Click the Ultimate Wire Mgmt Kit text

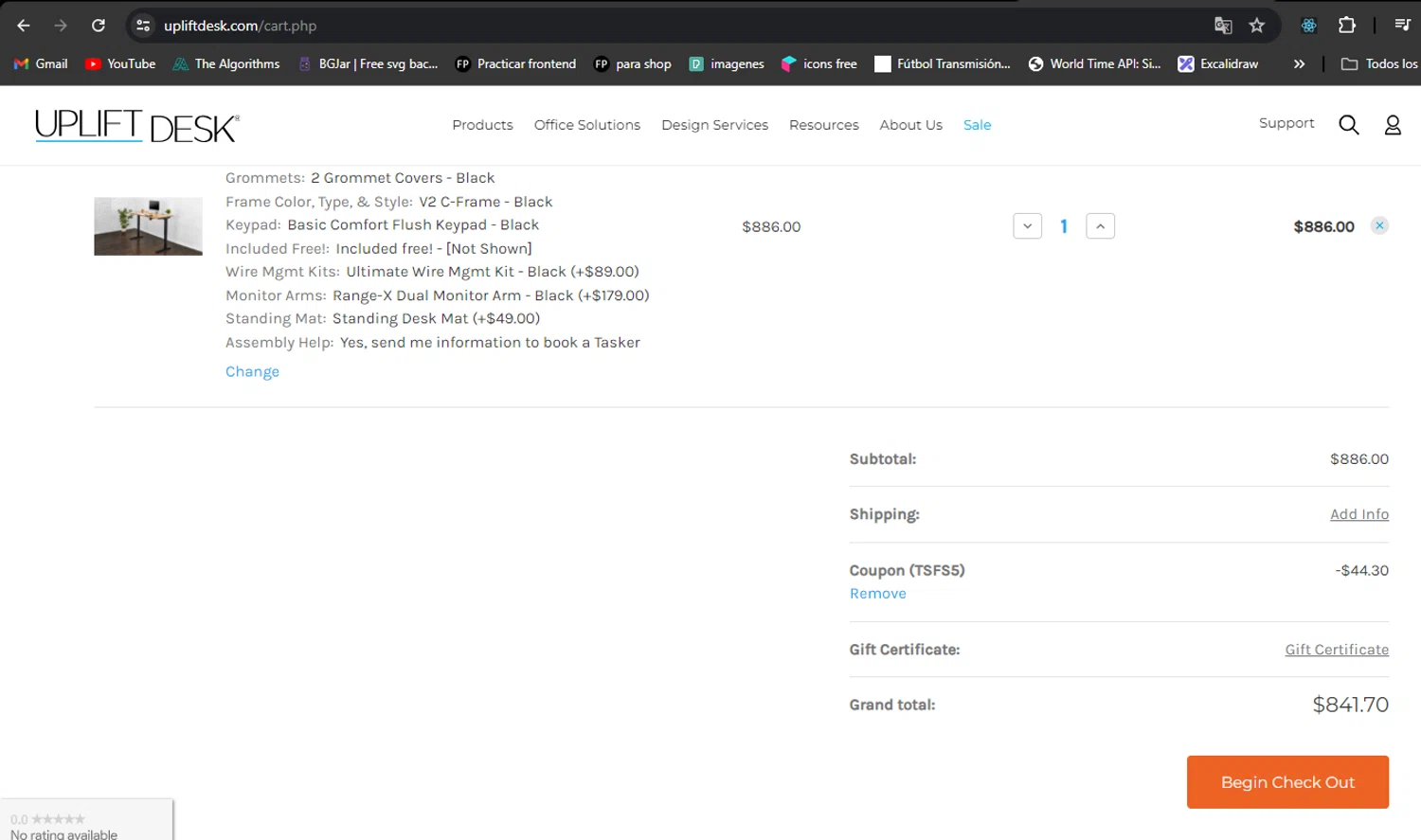tap(493, 272)
